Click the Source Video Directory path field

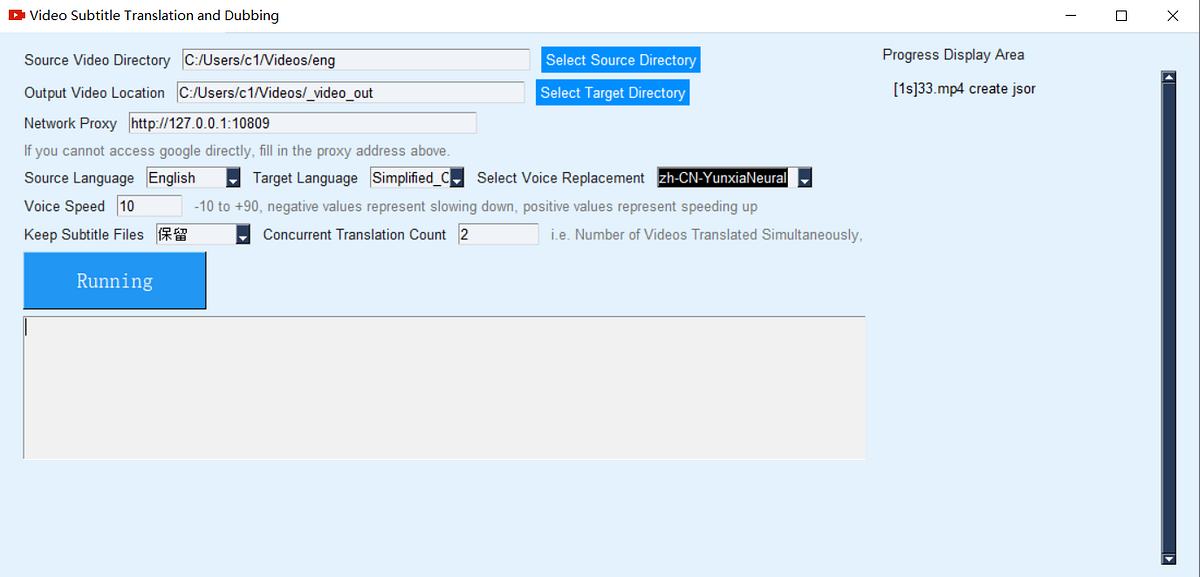coord(355,59)
